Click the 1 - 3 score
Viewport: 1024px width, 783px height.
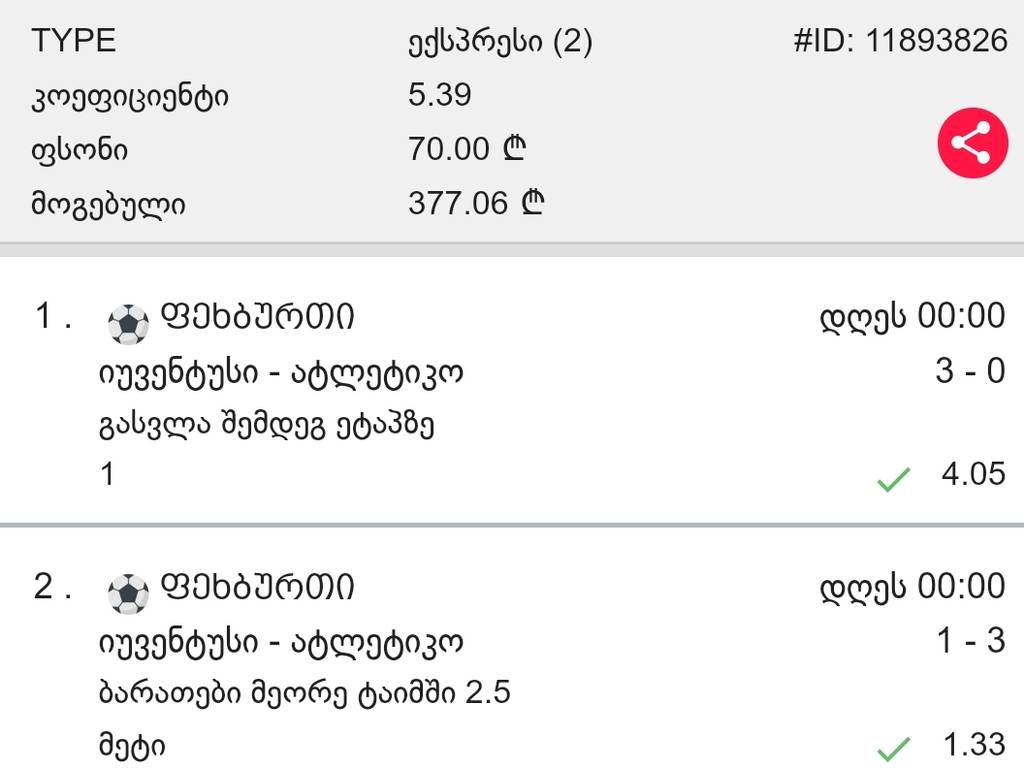coord(969,641)
